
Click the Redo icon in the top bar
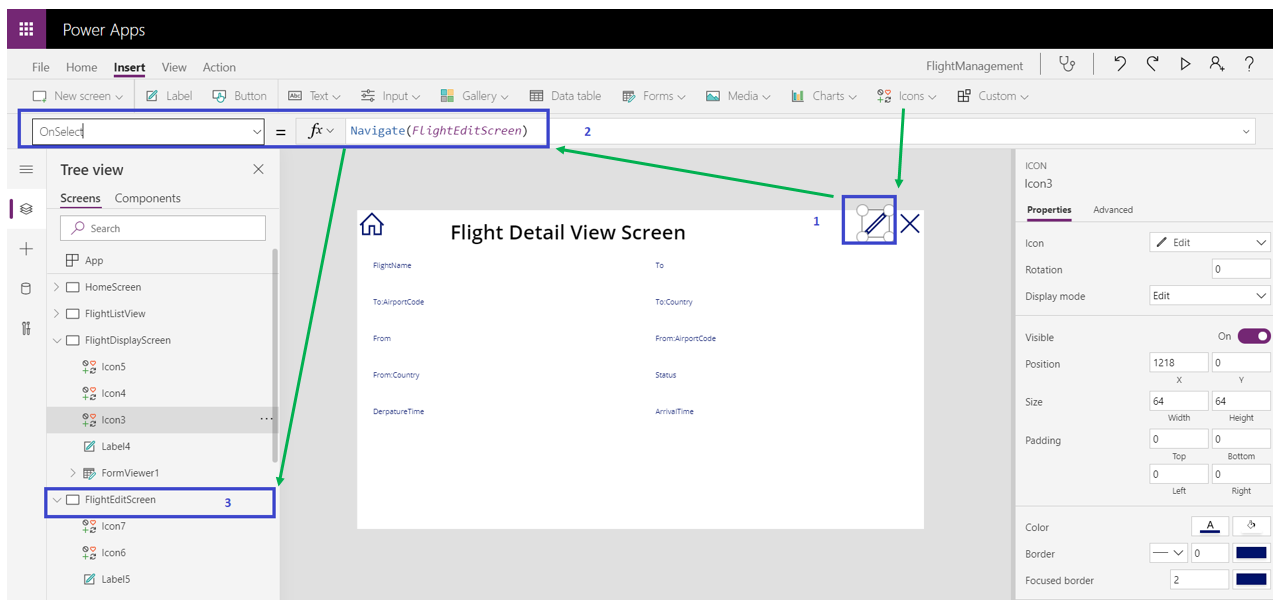pos(1152,63)
